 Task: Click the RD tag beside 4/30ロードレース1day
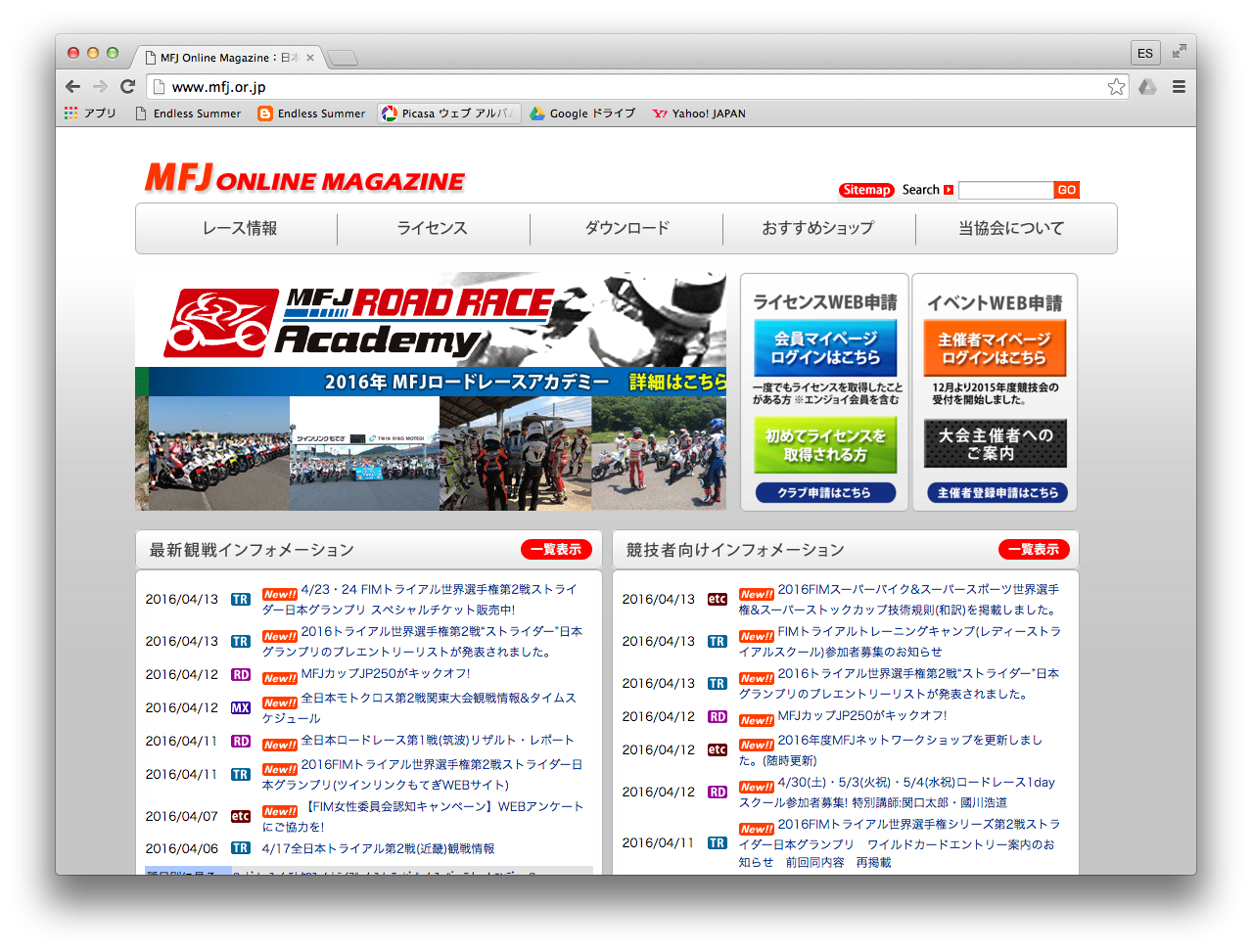tap(718, 792)
